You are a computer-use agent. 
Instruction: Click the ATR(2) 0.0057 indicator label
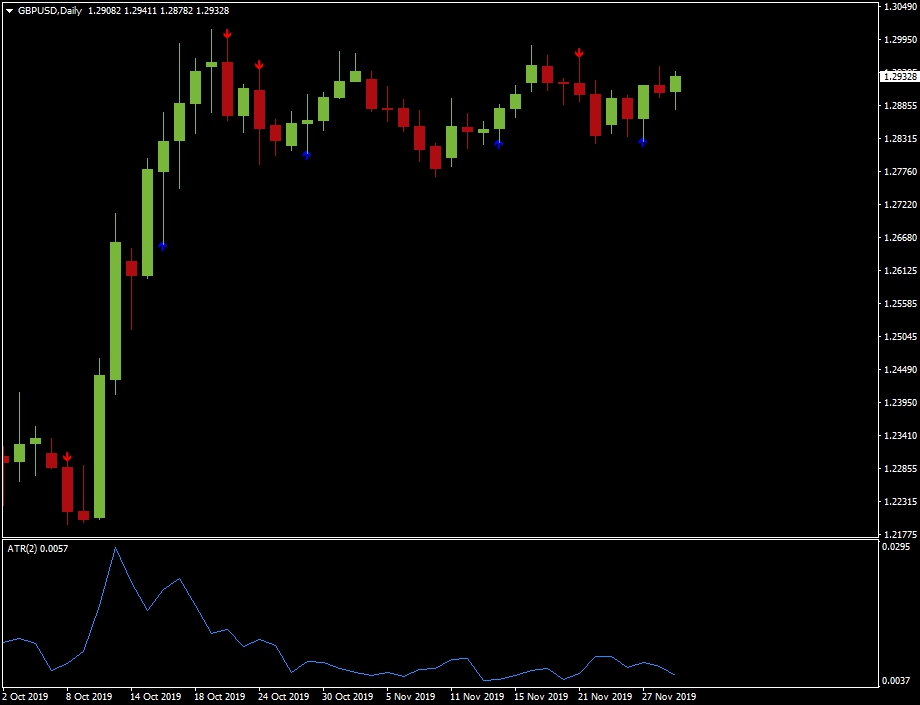point(39,549)
